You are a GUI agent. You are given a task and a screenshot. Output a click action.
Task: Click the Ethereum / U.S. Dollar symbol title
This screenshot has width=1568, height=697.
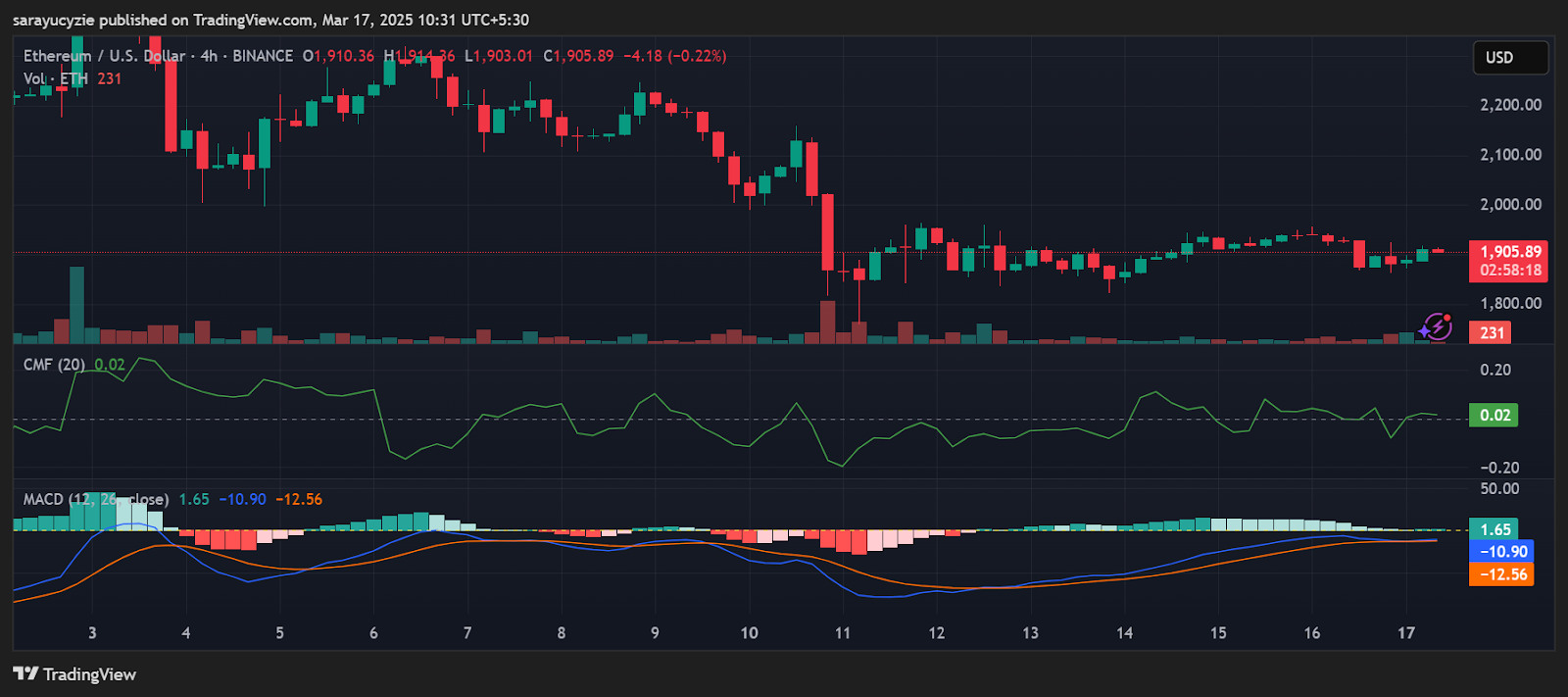click(104, 56)
